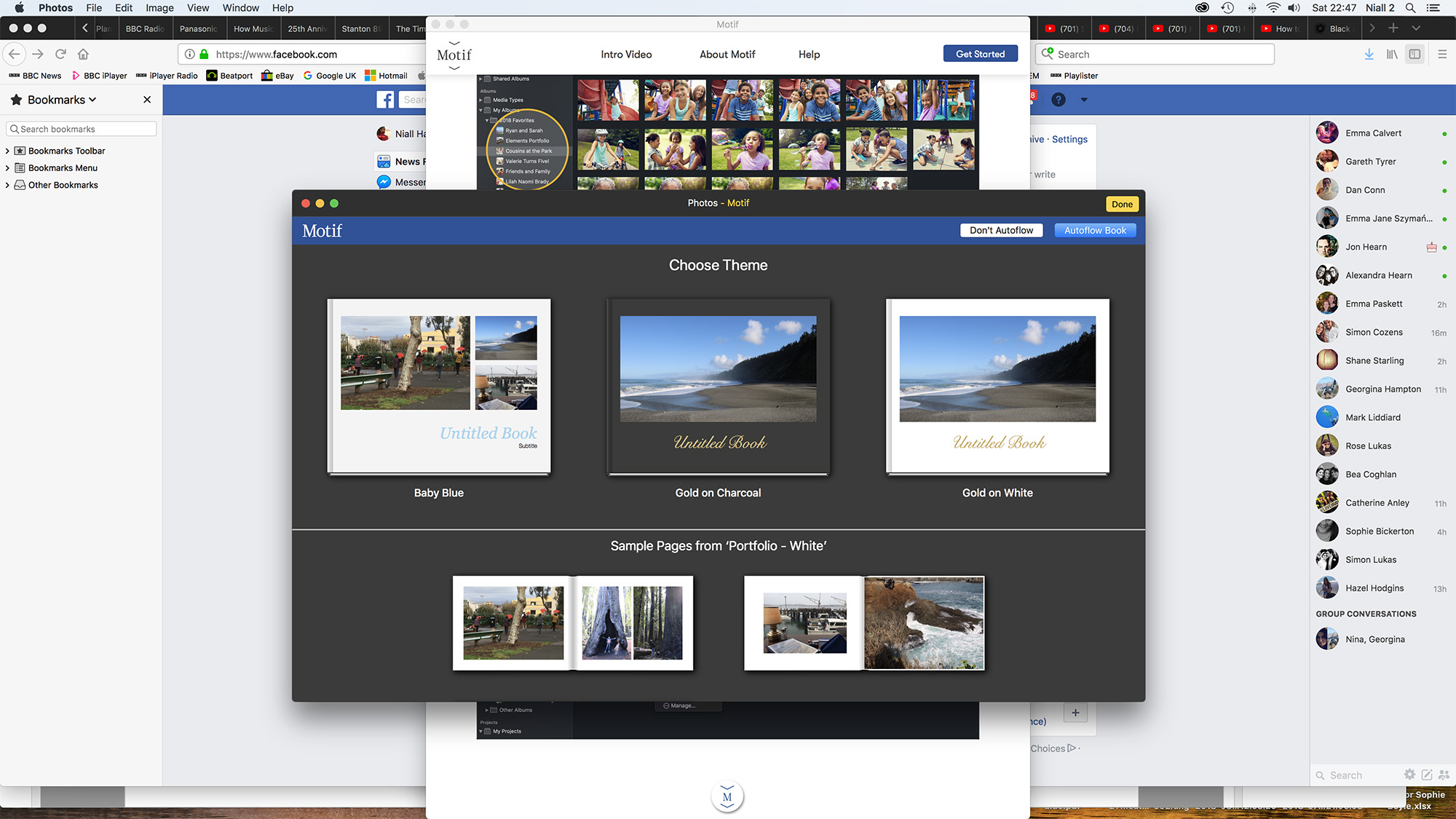Select the Gold on Charcoal theme
The image size is (1456, 819).
718,387
